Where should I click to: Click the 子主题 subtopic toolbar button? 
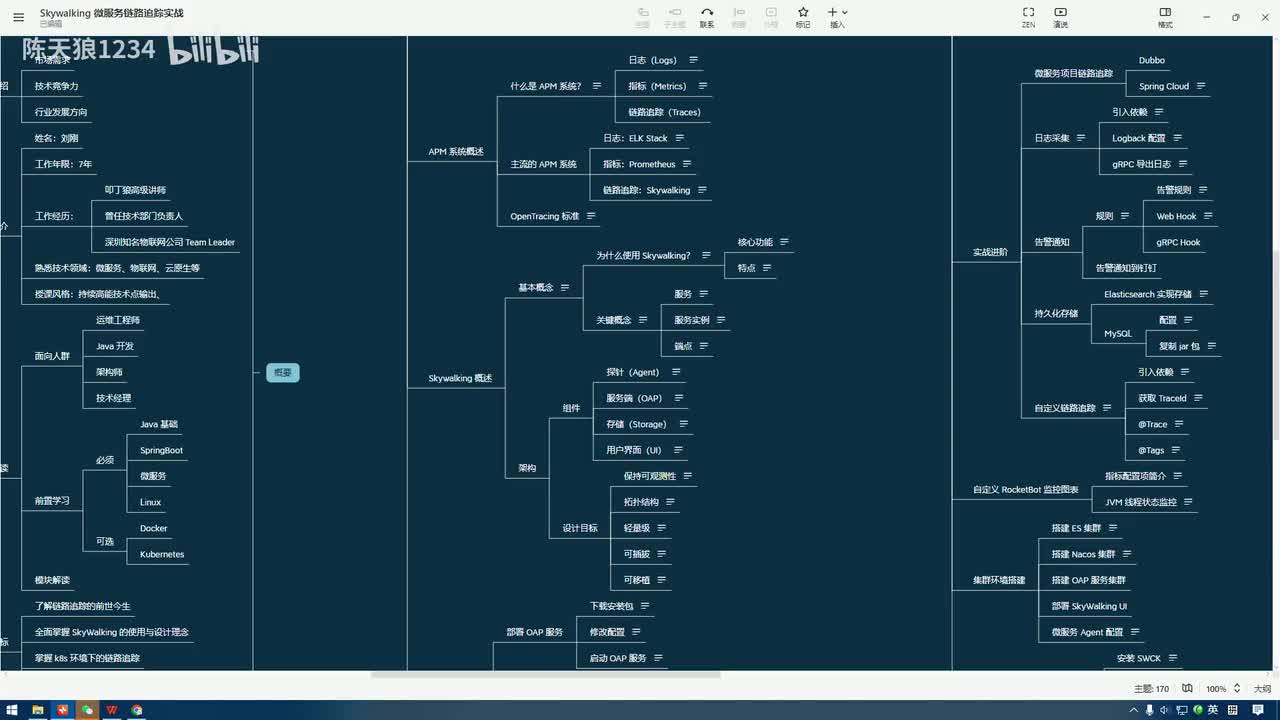coord(675,17)
